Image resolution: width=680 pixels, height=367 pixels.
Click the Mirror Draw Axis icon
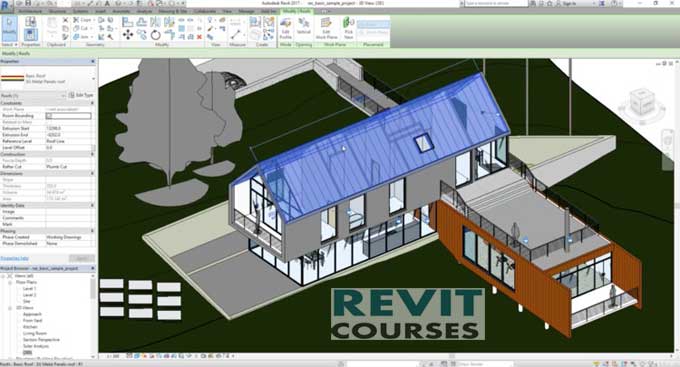click(x=169, y=21)
